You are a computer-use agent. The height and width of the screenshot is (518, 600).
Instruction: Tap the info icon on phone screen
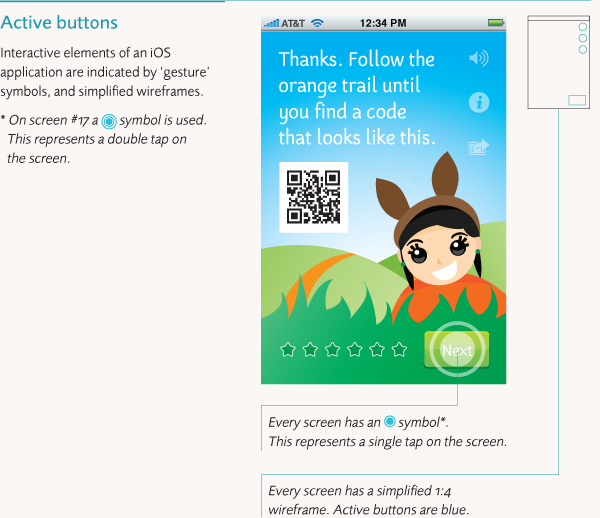pos(479,103)
